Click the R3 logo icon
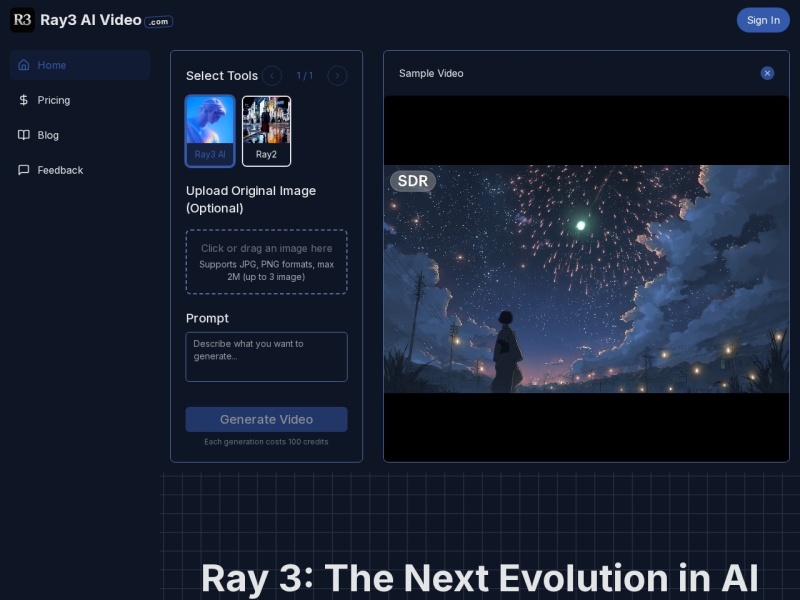The image size is (800, 600). tap(22, 20)
